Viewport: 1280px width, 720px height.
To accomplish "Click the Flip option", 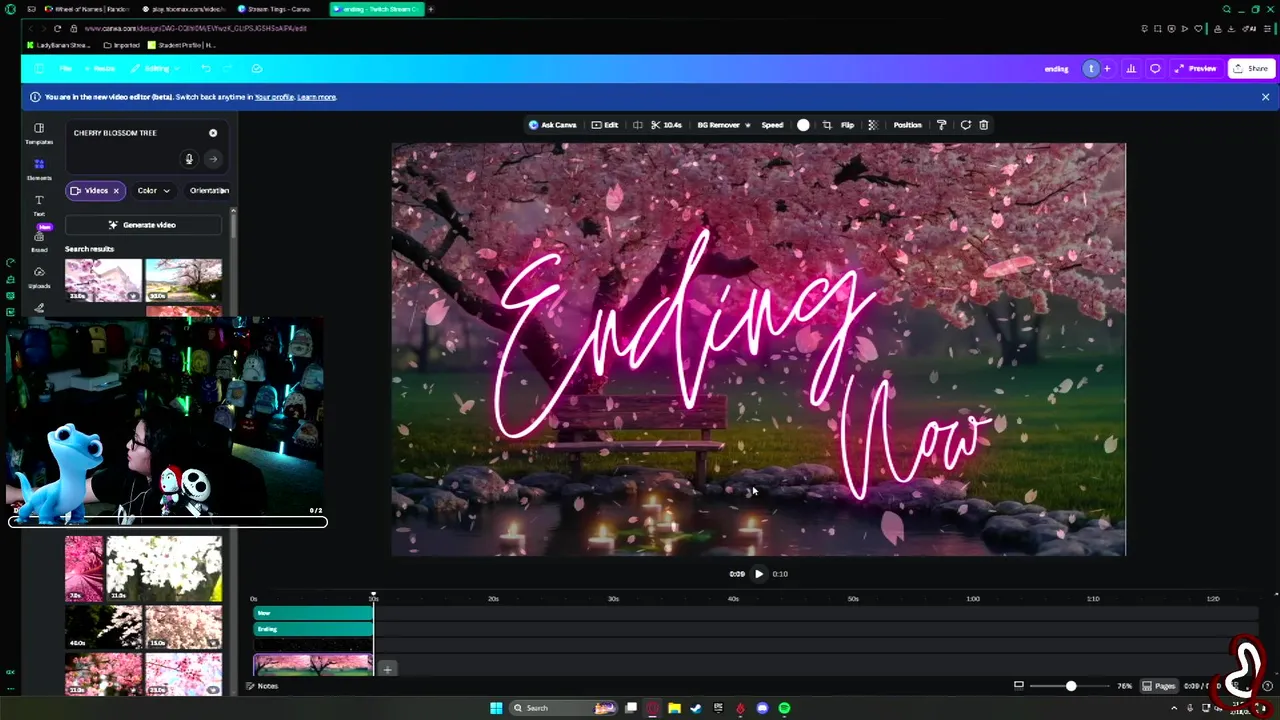I will click(847, 125).
